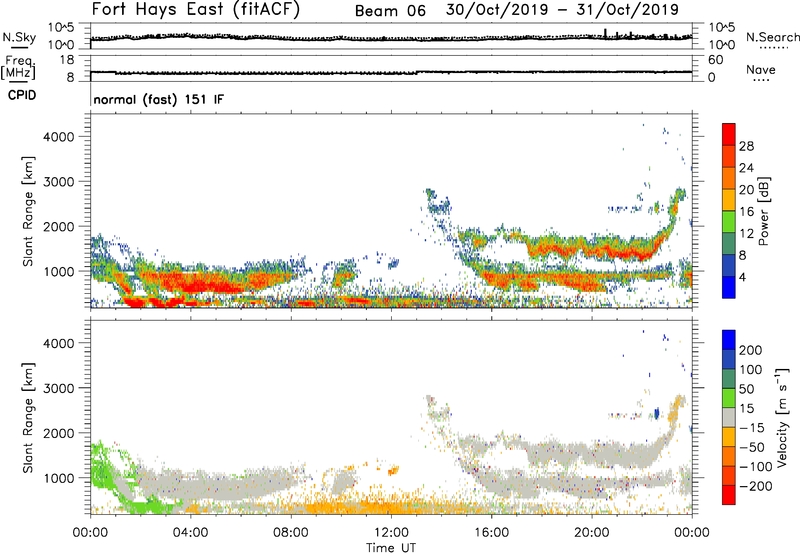The width and height of the screenshot is (800, 554).
Task: Click '2000' on the velocity panel axis
Action: coord(59,433)
